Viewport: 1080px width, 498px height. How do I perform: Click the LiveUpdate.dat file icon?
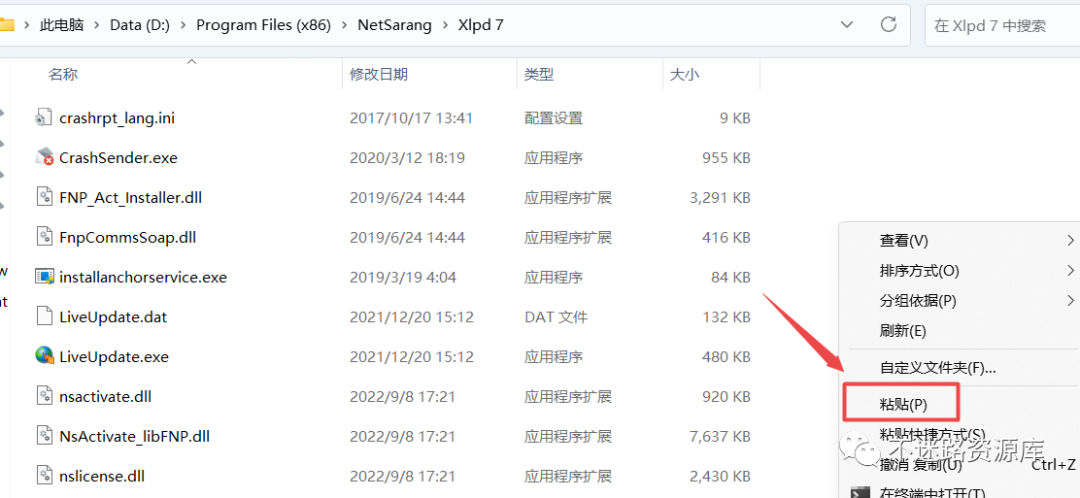click(x=43, y=317)
